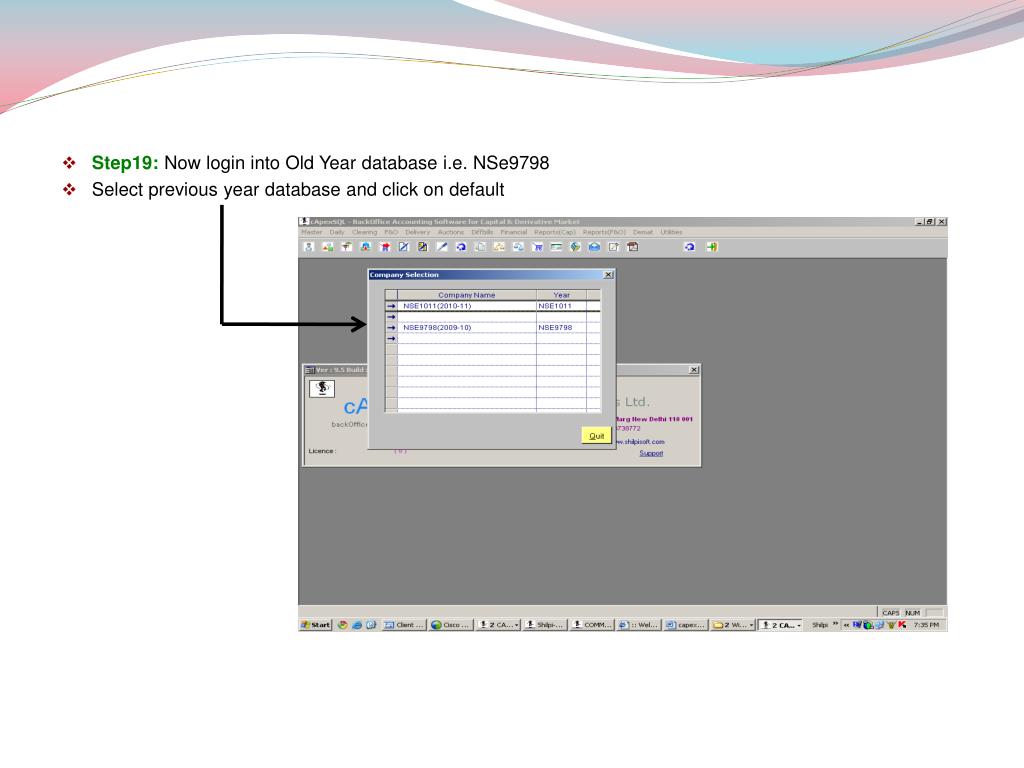Click the red K system tray icon
The width and height of the screenshot is (1024, 768).
[x=902, y=625]
